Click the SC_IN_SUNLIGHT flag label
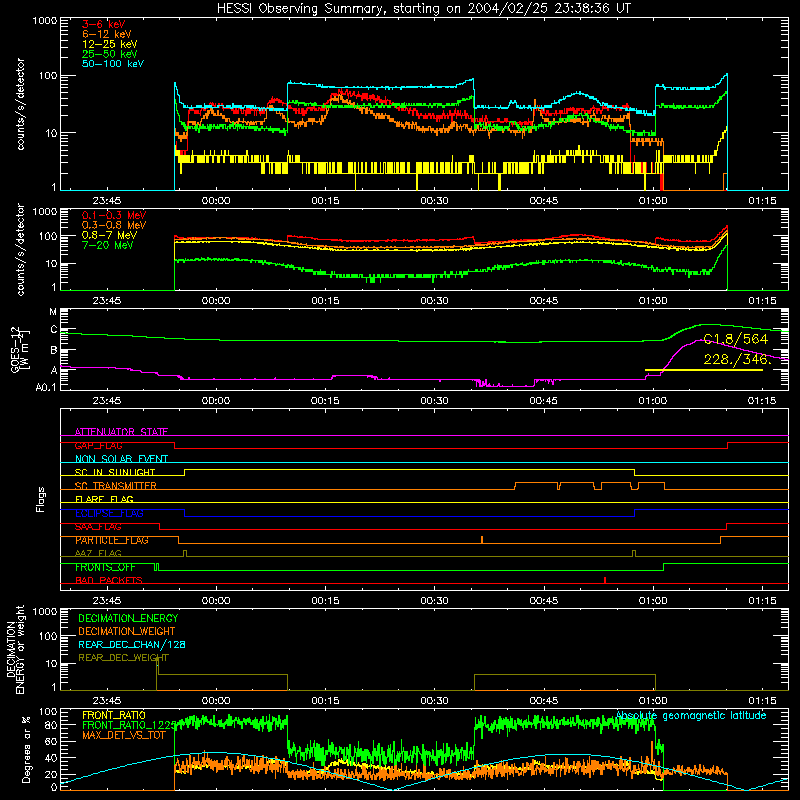 (x=115, y=472)
